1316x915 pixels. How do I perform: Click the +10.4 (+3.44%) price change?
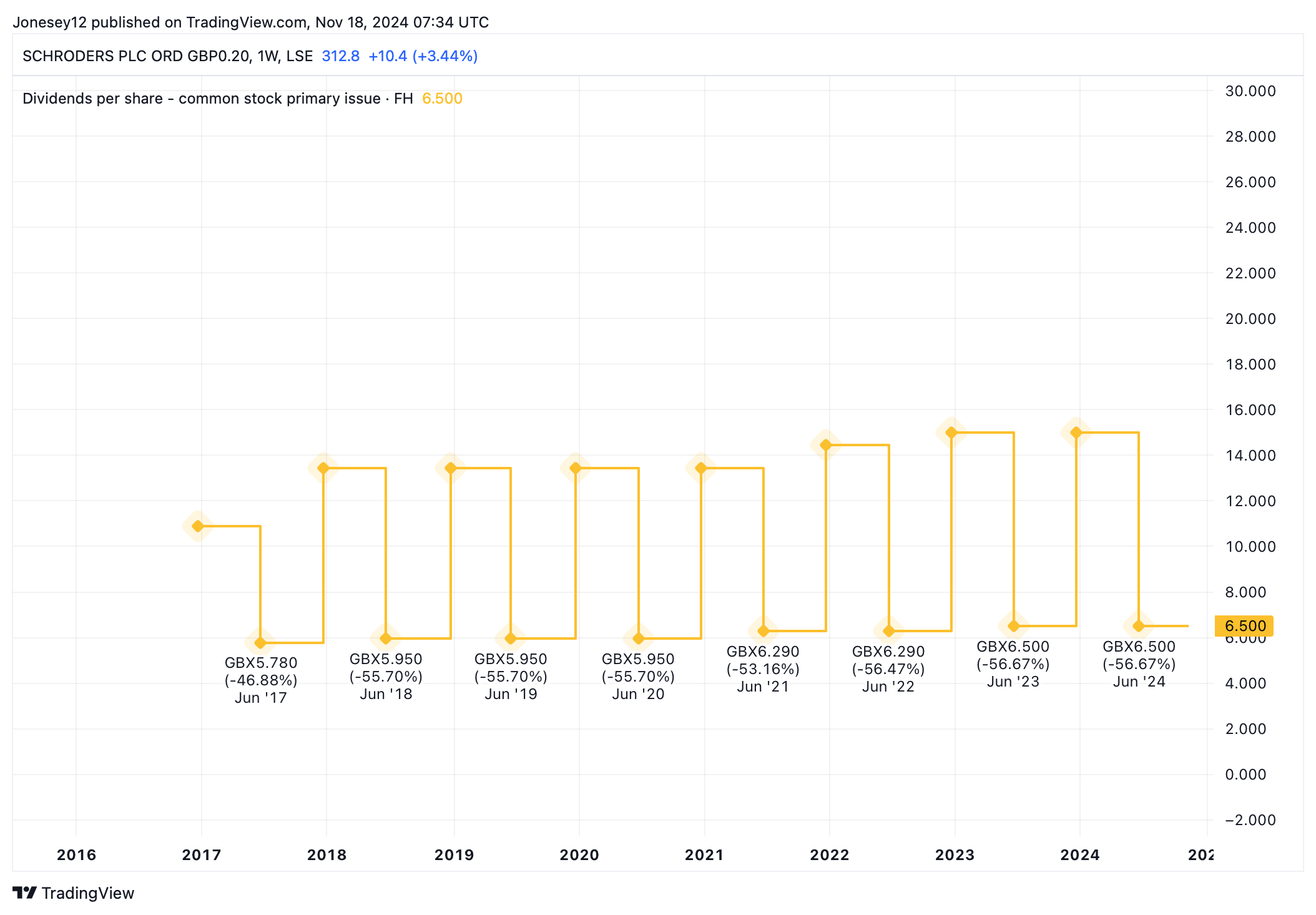(x=423, y=56)
